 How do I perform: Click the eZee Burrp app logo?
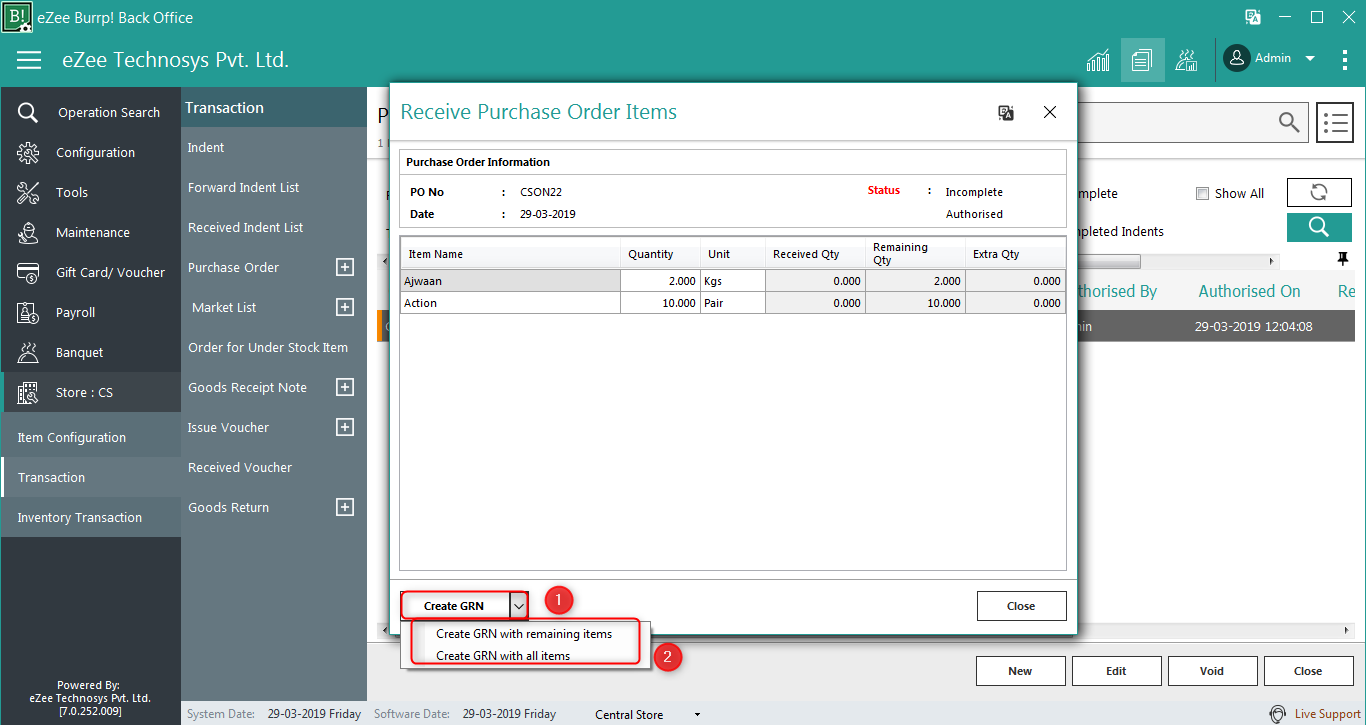coord(18,17)
